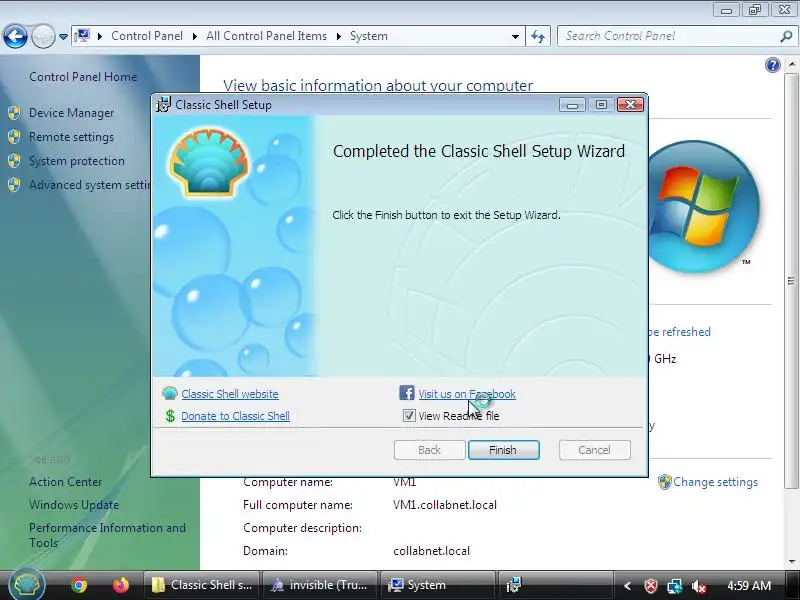
Task: Click the network tray icon
Action: point(674,586)
